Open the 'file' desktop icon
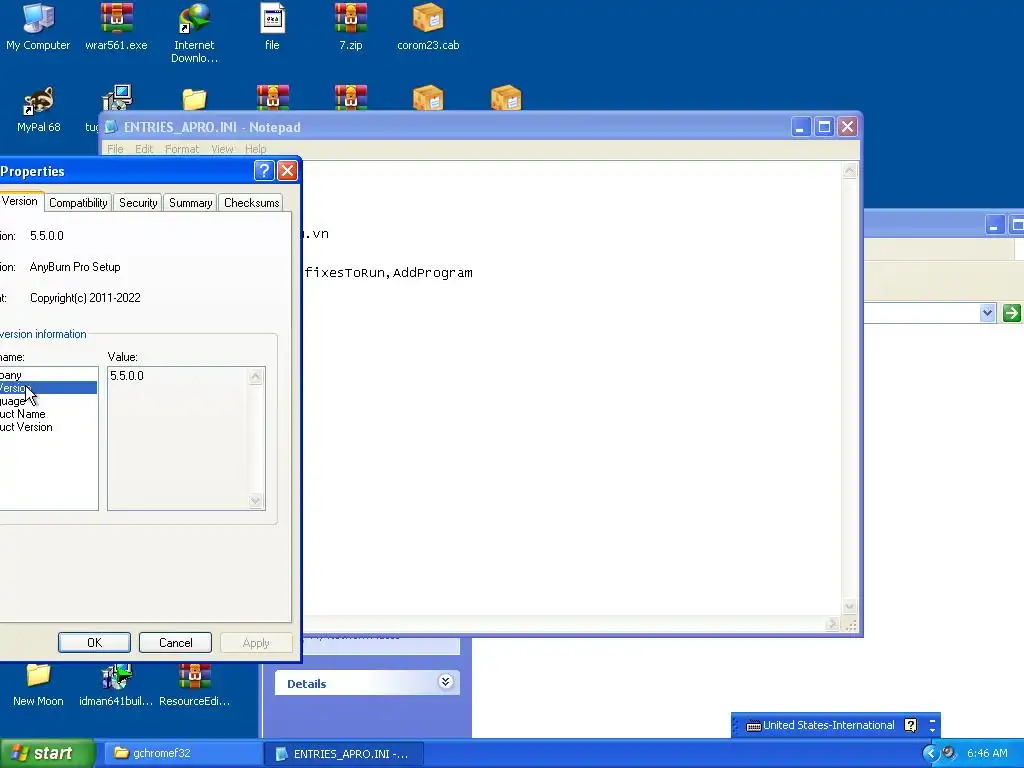 (x=272, y=26)
